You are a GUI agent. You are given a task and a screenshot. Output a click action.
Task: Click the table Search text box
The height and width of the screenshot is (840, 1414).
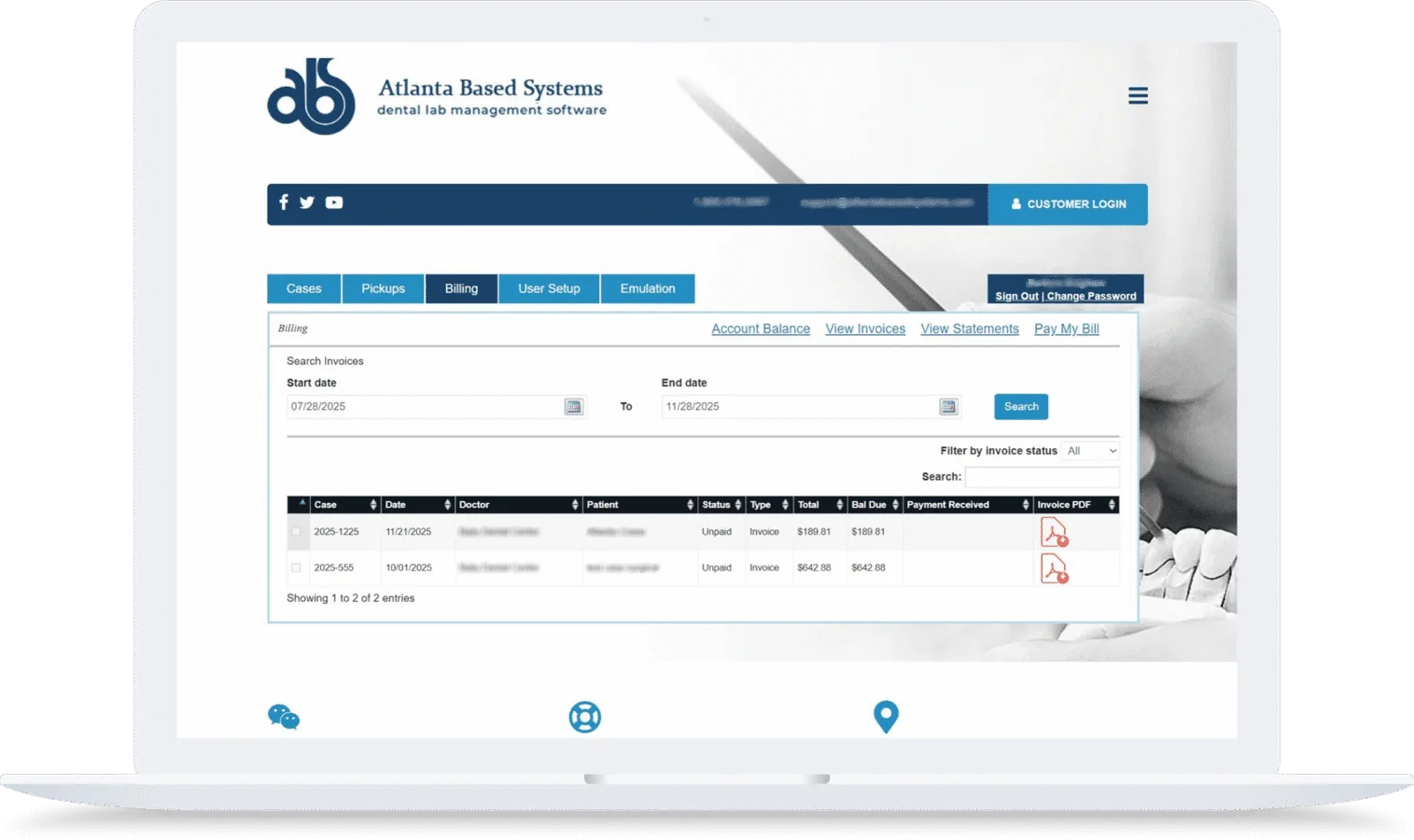click(x=1042, y=477)
